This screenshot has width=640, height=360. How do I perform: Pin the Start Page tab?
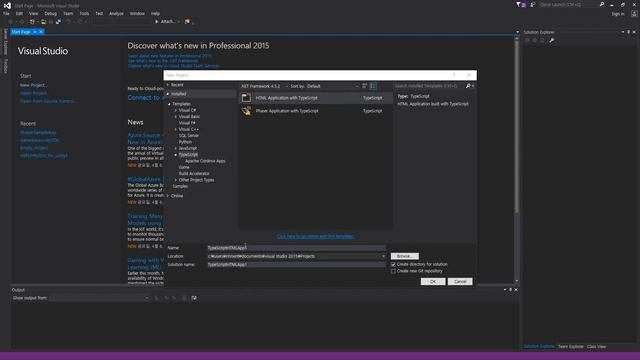pyautogui.click(x=35, y=32)
